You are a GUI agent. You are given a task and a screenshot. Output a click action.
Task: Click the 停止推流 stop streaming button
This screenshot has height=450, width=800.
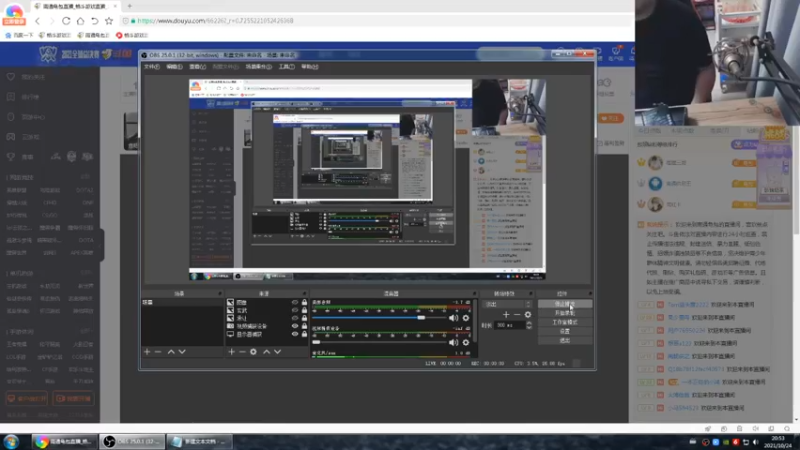point(565,304)
